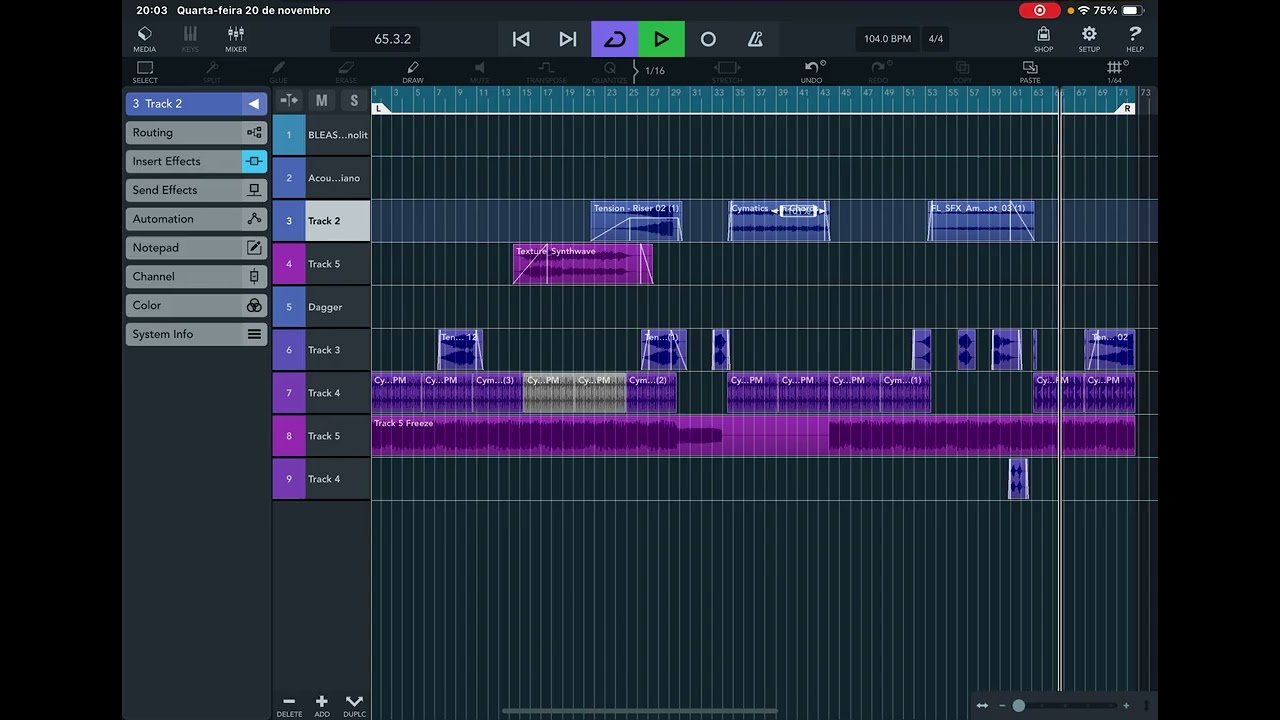Select track 2 Acou...iano
Image resolution: width=1280 pixels, height=720 pixels.
[x=321, y=178]
